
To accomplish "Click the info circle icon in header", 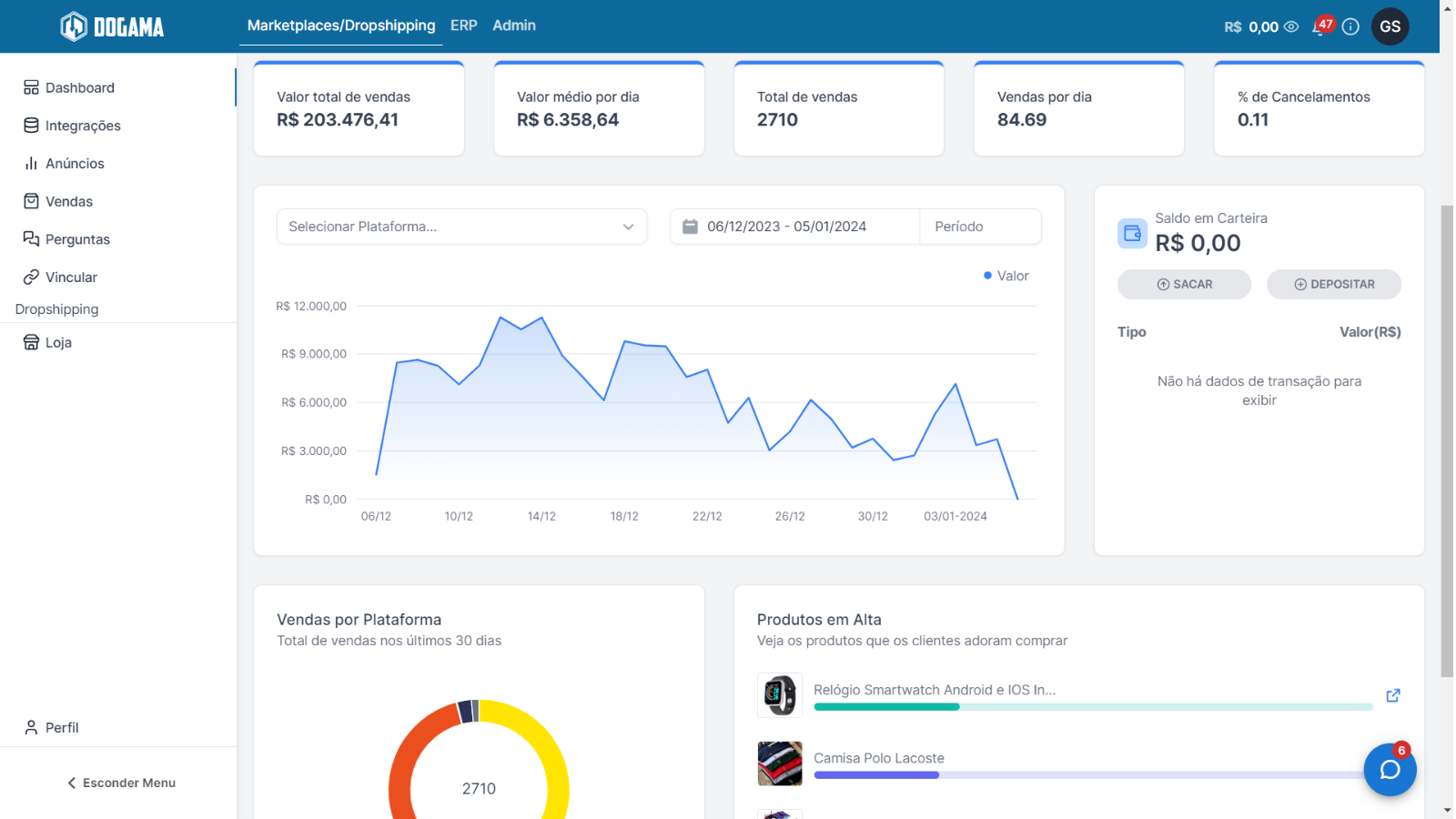I will 1350,26.
